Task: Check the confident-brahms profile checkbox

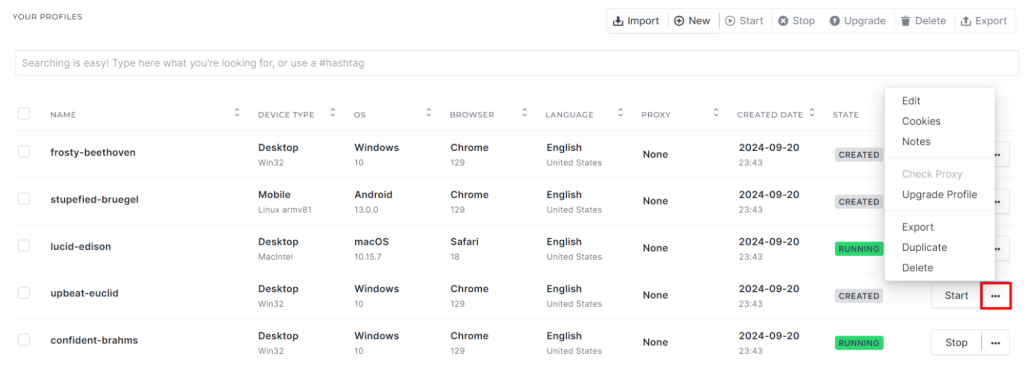Action: pos(24,340)
